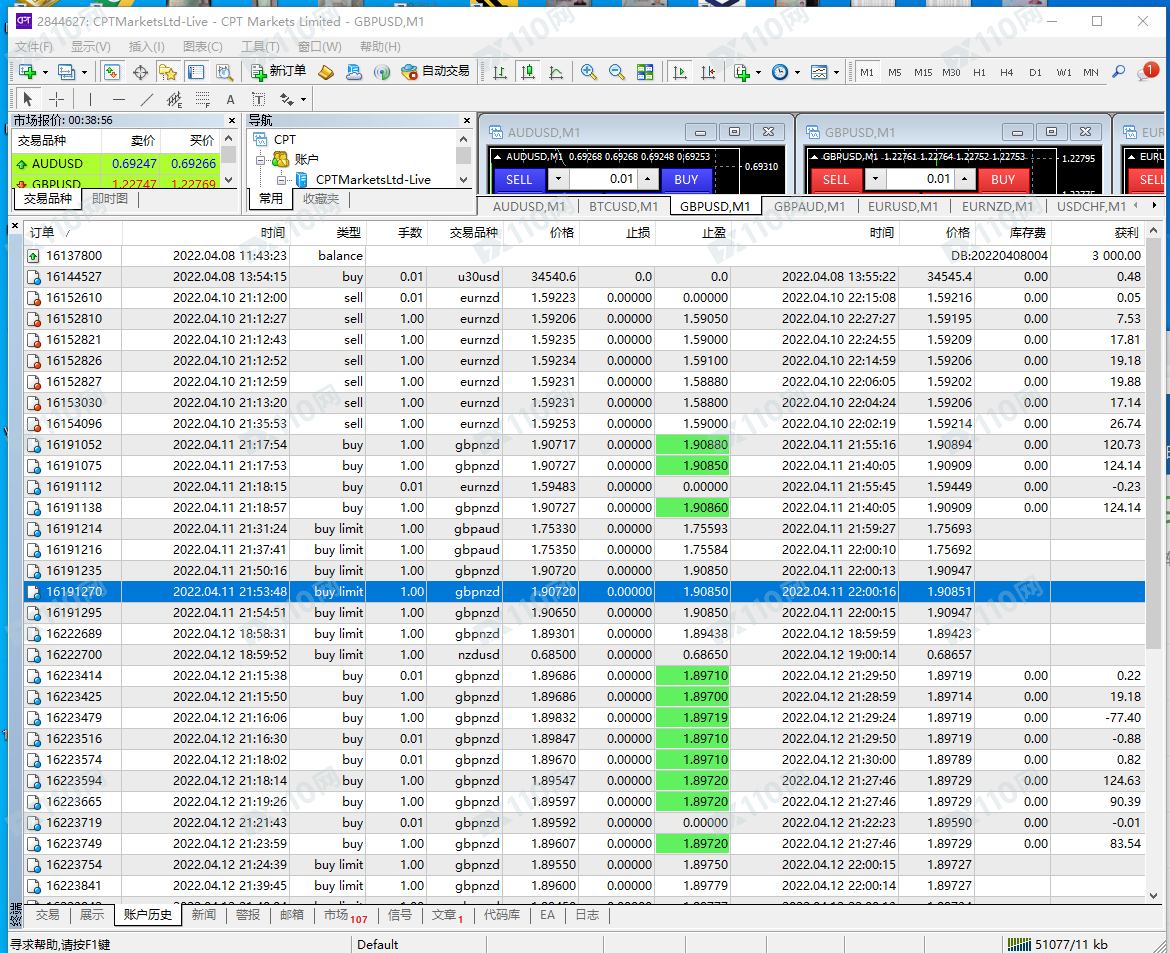Toggle the M5 timeframe button

tap(894, 72)
